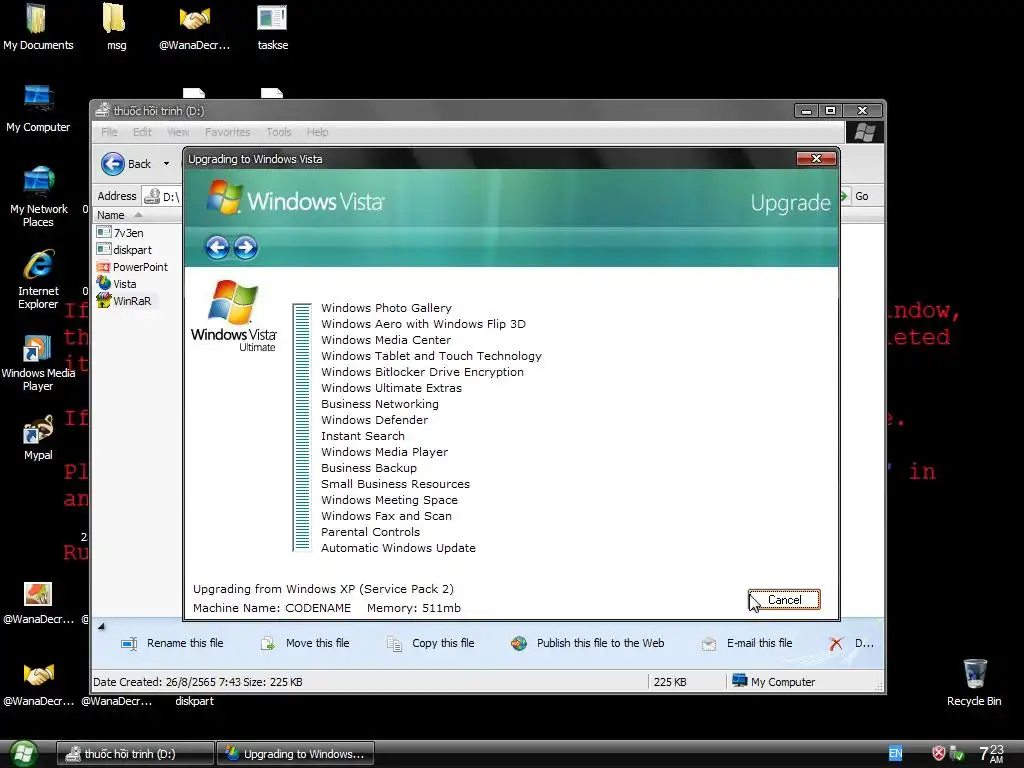The width and height of the screenshot is (1024, 768).
Task: Click Automatic Windows Update text
Action: tap(398, 548)
